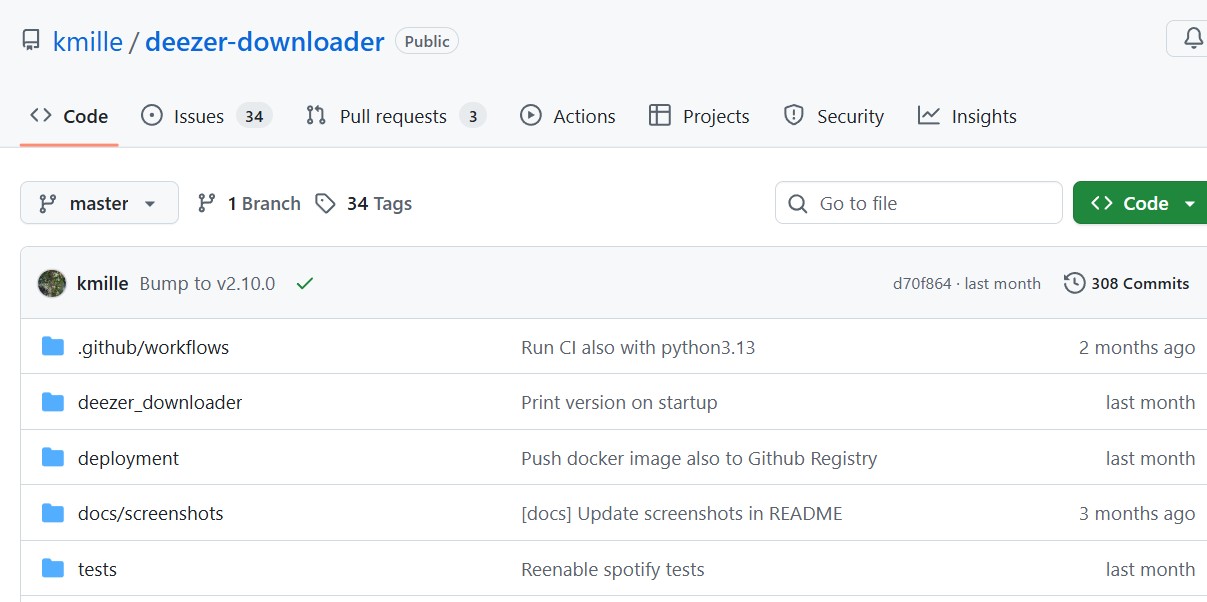Image resolution: width=1207 pixels, height=602 pixels.
Task: Open commit Run CI also with python3.13
Action: (638, 347)
